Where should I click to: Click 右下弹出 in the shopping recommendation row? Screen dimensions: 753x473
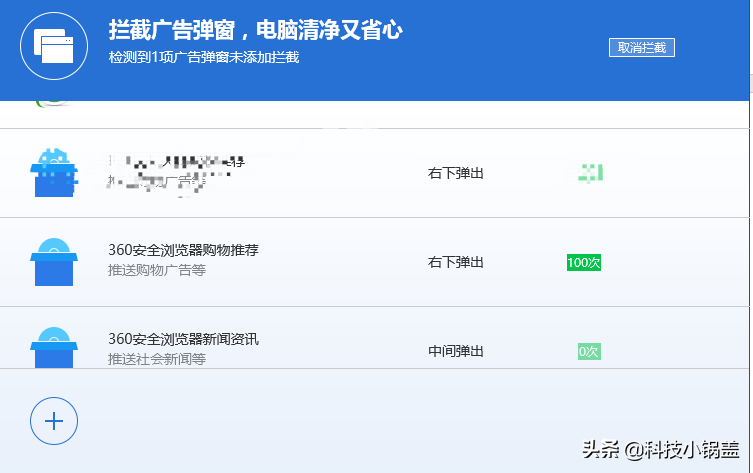tap(455, 262)
